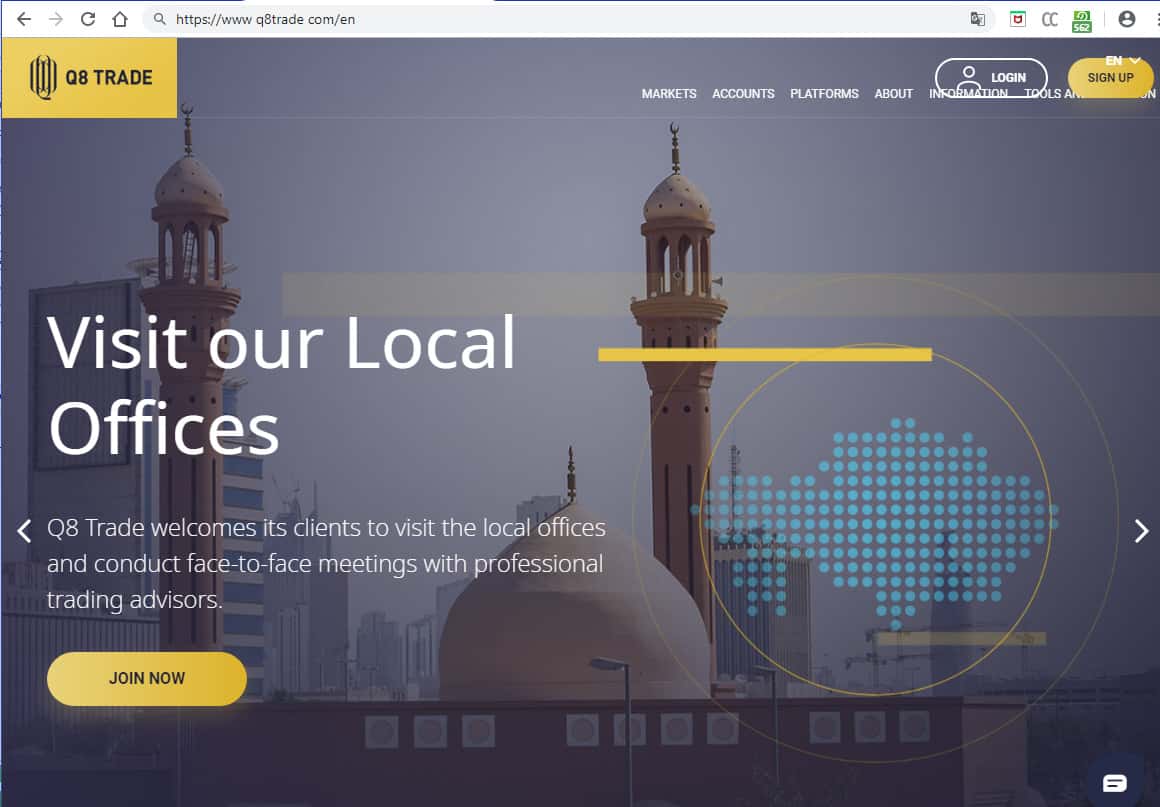Go back using the browser back arrow
This screenshot has width=1160, height=807.
[24, 19]
